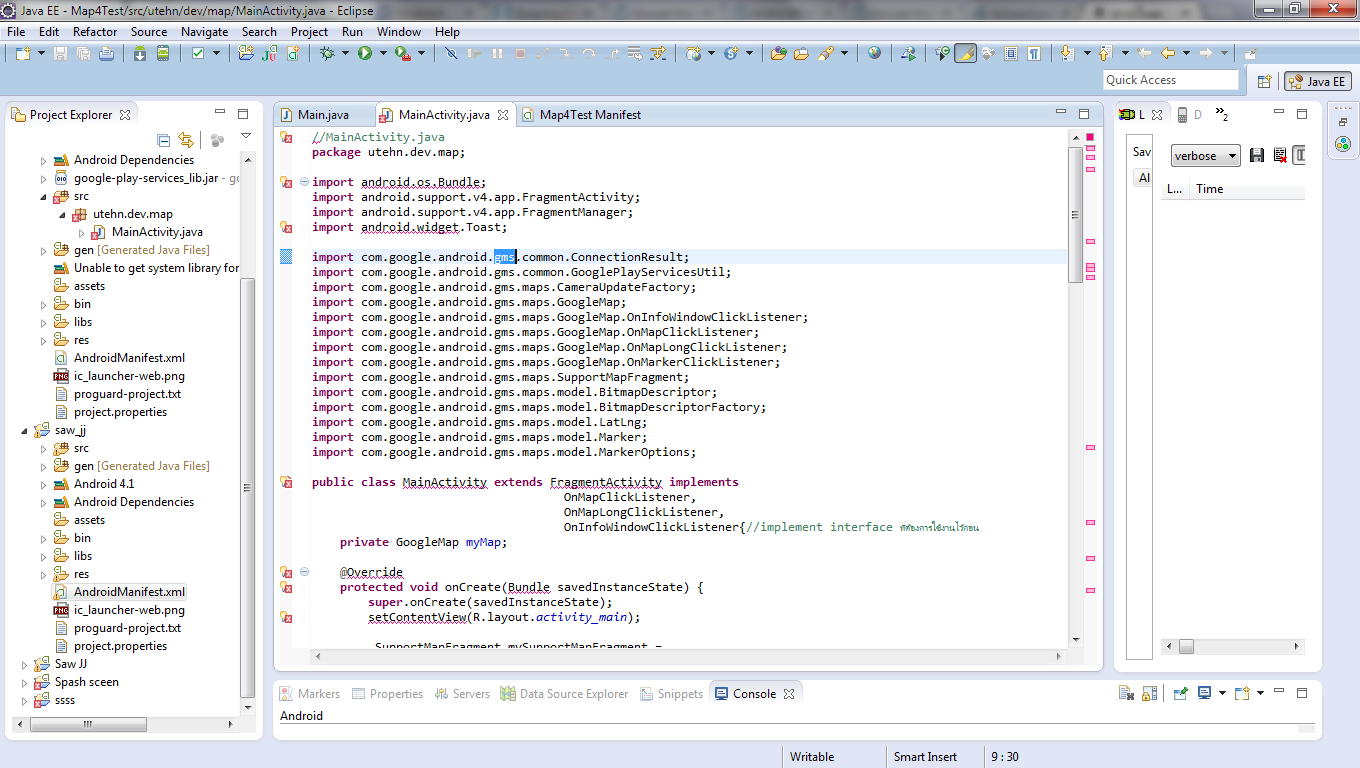This screenshot has height=768, width=1360.
Task: Open the Web Browser globe icon
Action: pyautogui.click(x=875, y=53)
